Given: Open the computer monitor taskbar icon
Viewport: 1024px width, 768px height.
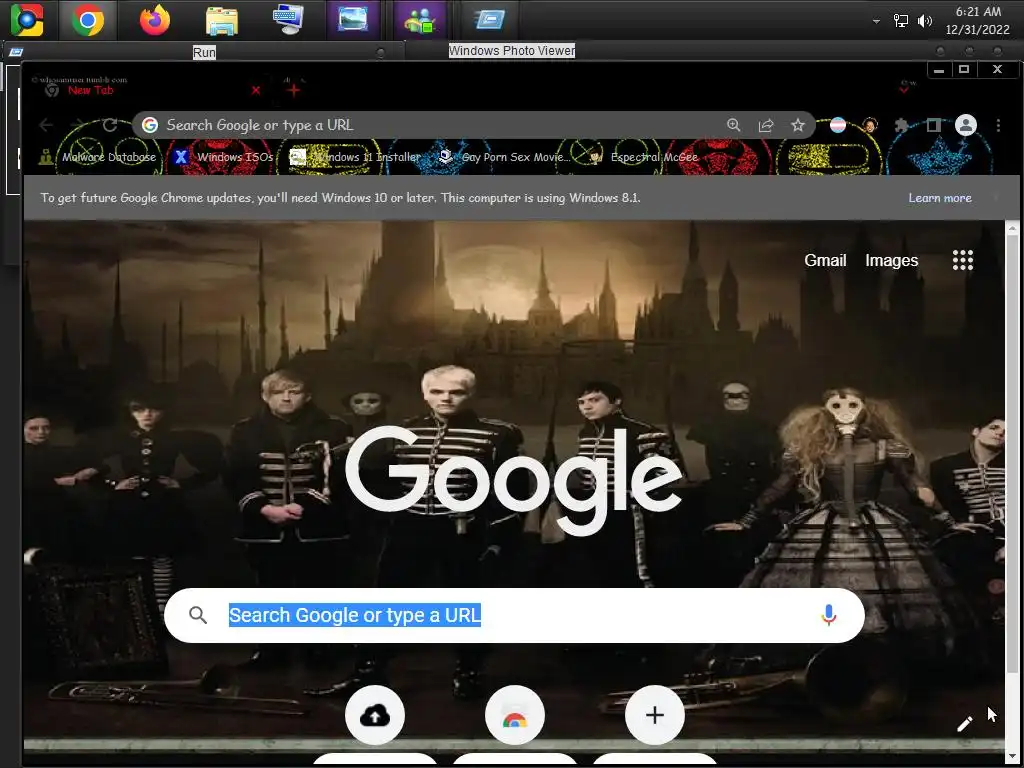Looking at the screenshot, I should click(x=288, y=20).
